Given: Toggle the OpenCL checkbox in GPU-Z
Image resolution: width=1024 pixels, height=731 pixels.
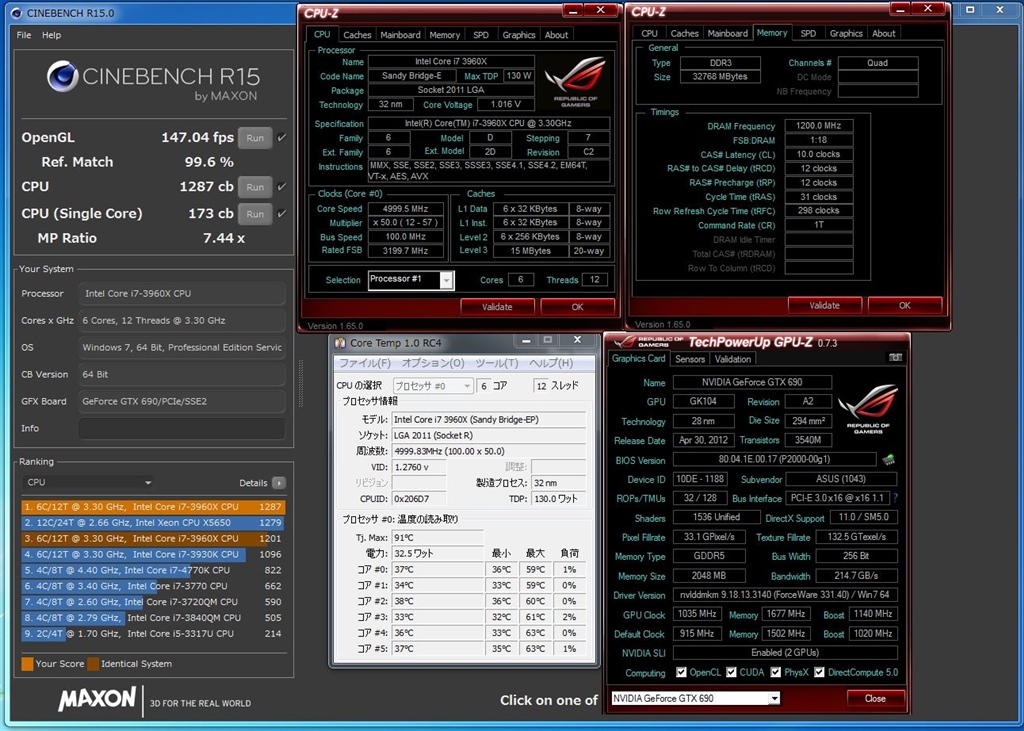Looking at the screenshot, I should tap(681, 672).
